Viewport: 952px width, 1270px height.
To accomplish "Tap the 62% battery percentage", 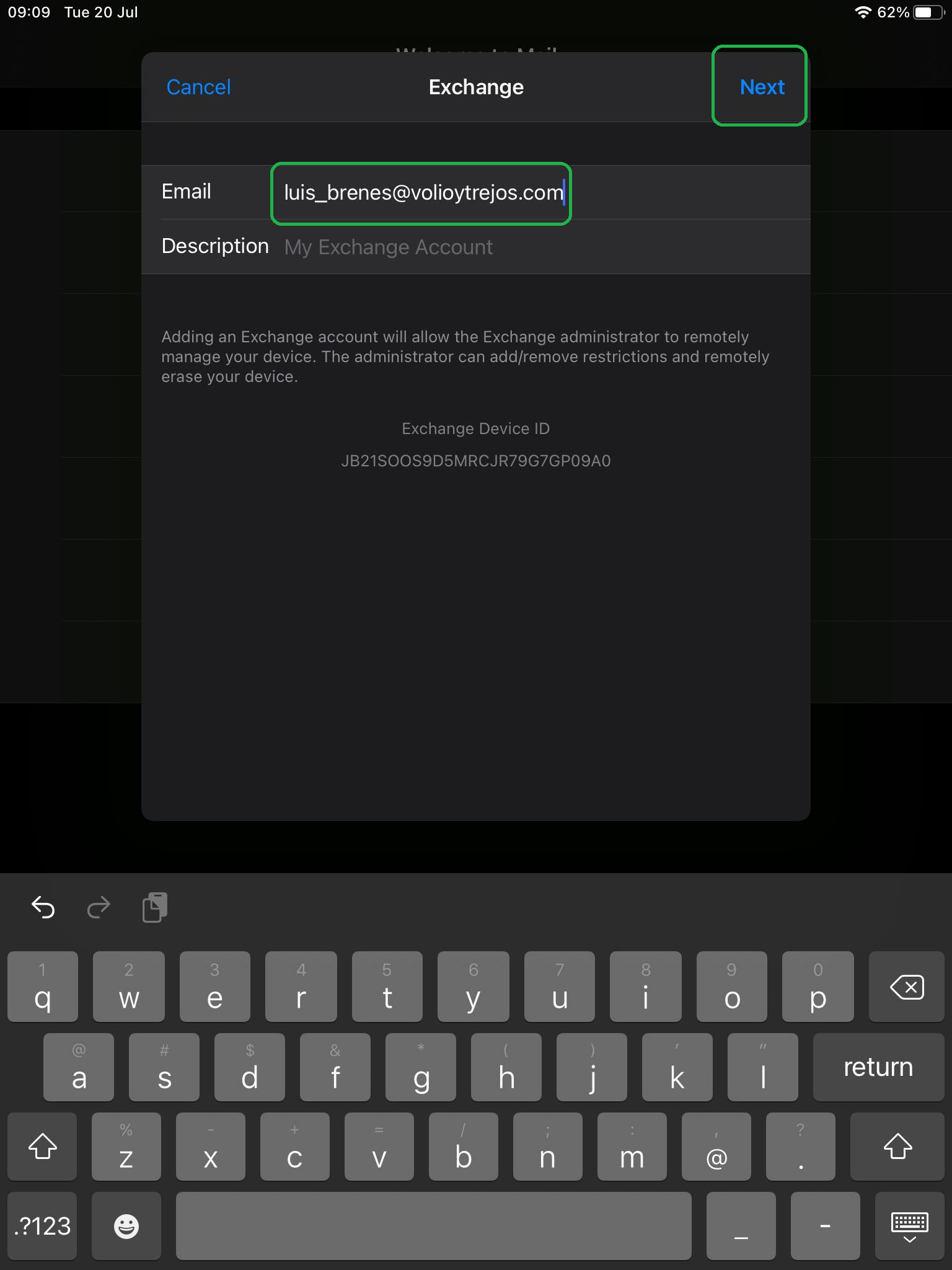I will 893,12.
